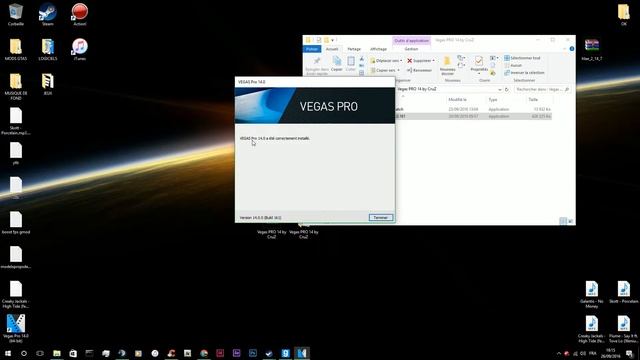Click the refresh icon beside address bar
This screenshot has width=640, height=360.
[x=507, y=89]
